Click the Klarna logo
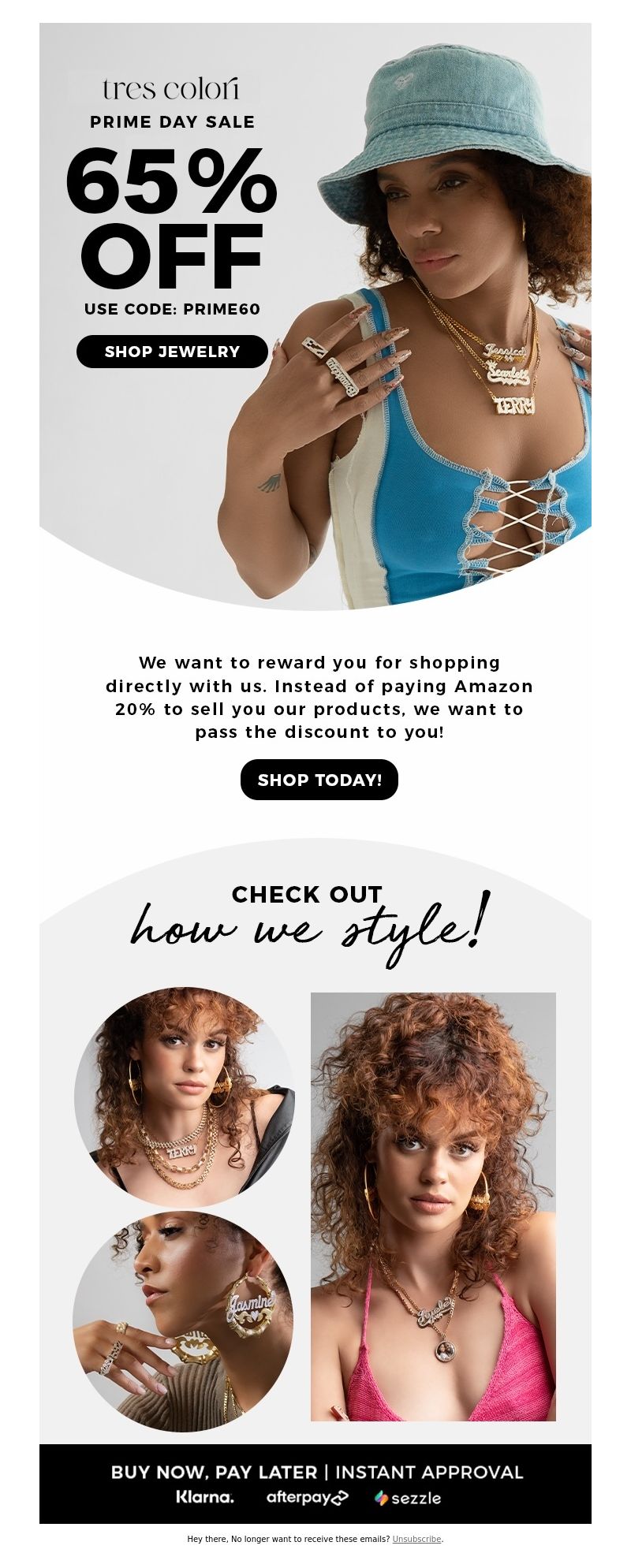631x1568 pixels. (x=205, y=1497)
